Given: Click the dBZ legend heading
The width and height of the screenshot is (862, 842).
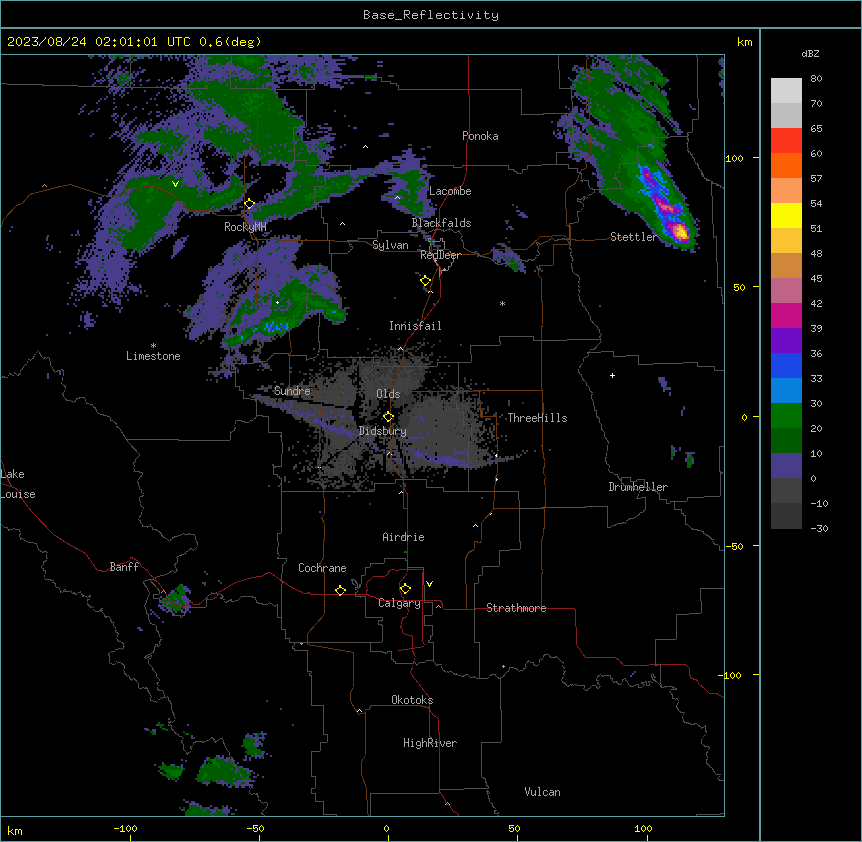Looking at the screenshot, I should (x=810, y=53).
